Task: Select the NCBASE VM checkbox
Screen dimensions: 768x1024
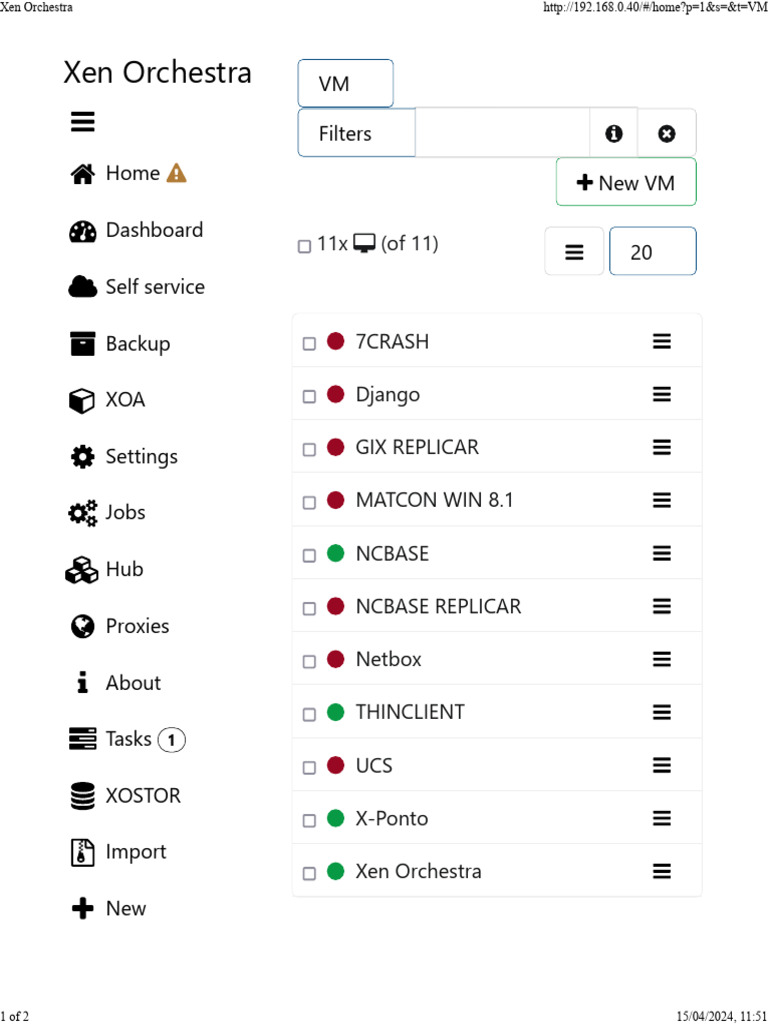Action: (309, 555)
